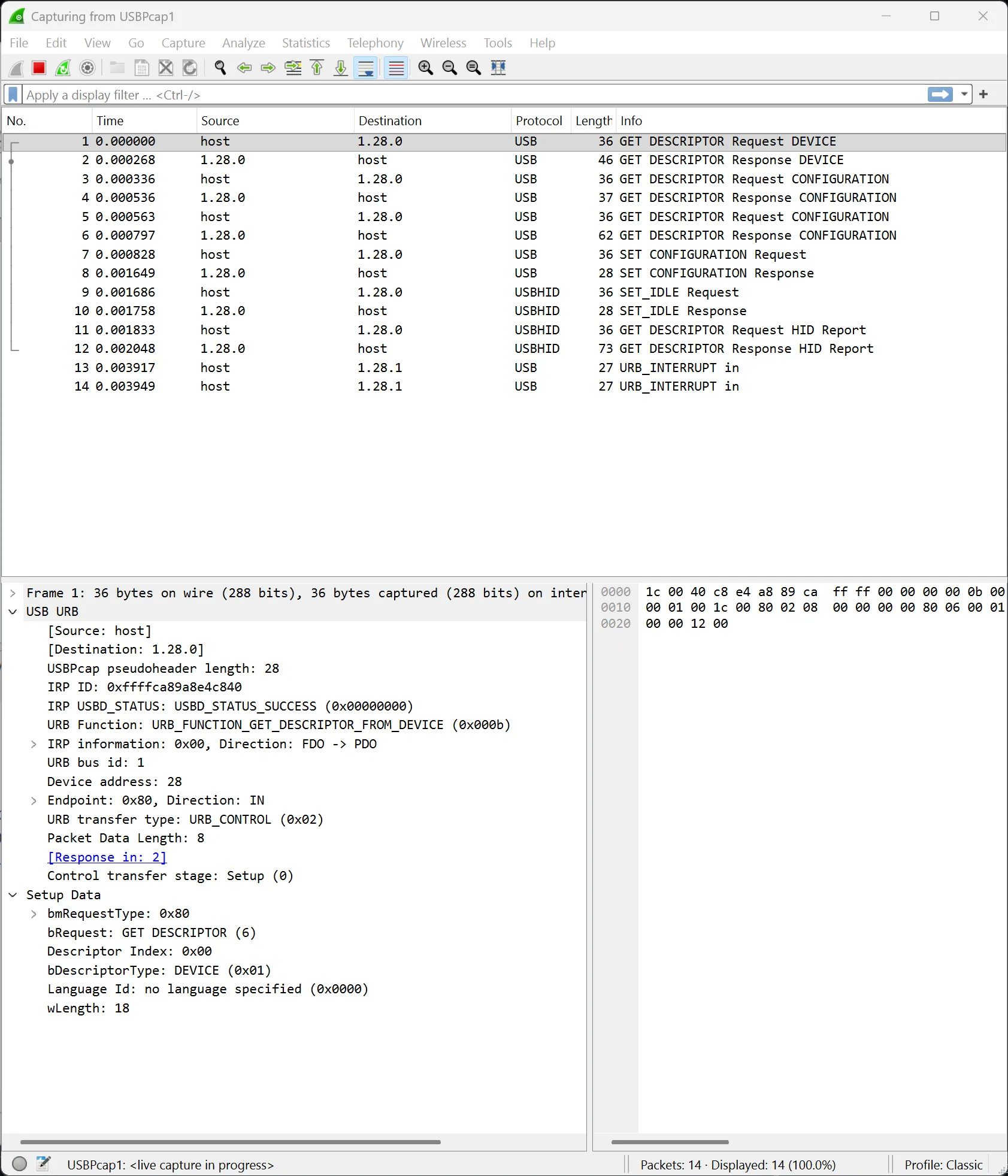This screenshot has height=1176, width=1008.
Task: Click the Open capture file folder icon
Action: coord(117,68)
